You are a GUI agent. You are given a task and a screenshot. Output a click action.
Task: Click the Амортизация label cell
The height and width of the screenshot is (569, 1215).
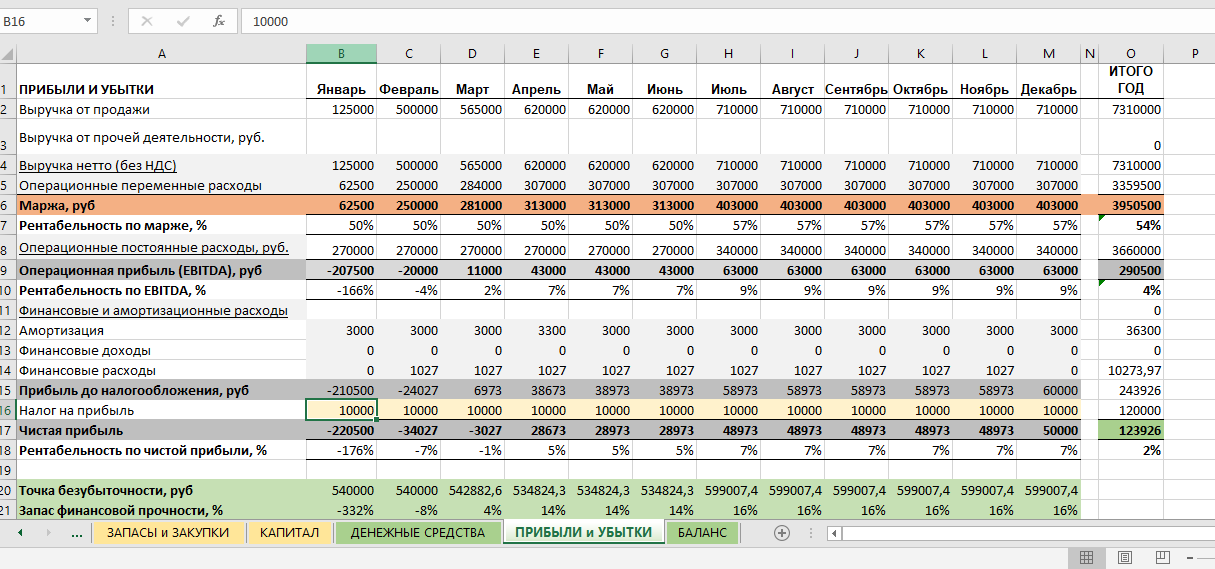coord(161,330)
